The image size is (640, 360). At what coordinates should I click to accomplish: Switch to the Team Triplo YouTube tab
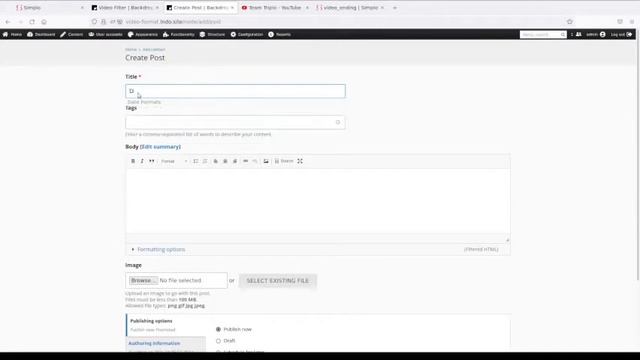tap(275, 7)
